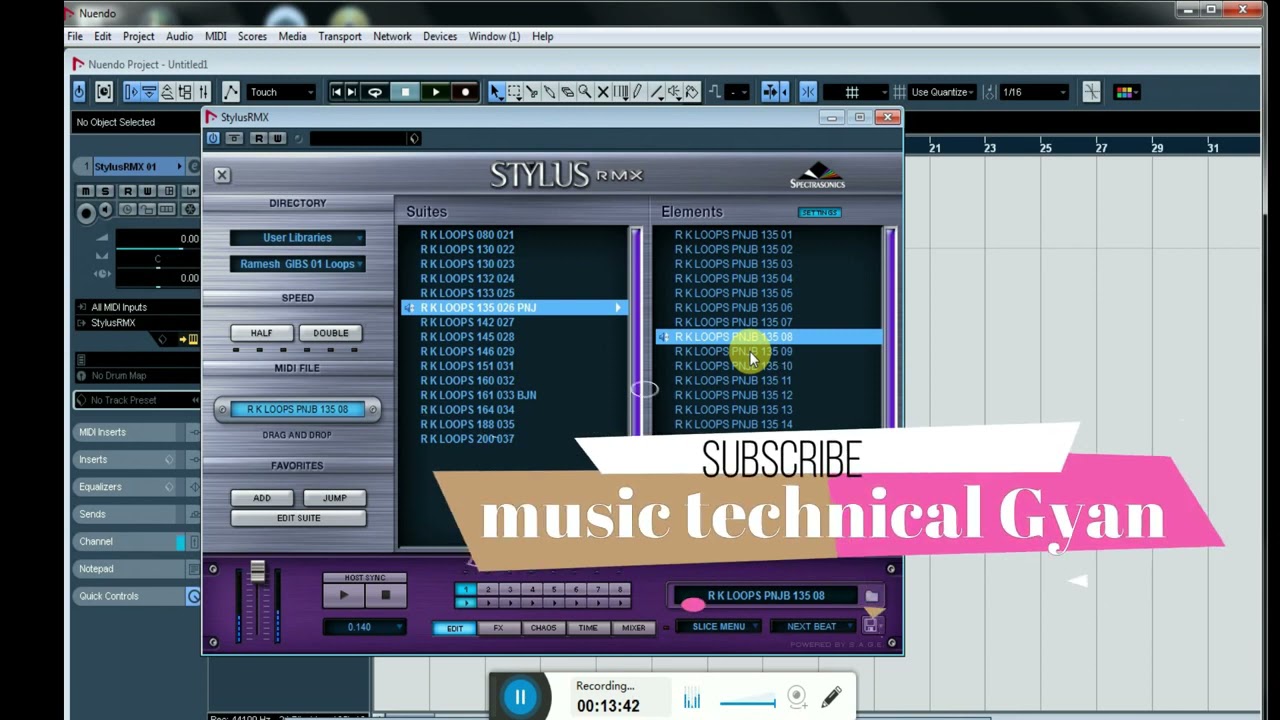Open the User Libraries directory dropdown
The image size is (1280, 720).
pyautogui.click(x=297, y=238)
